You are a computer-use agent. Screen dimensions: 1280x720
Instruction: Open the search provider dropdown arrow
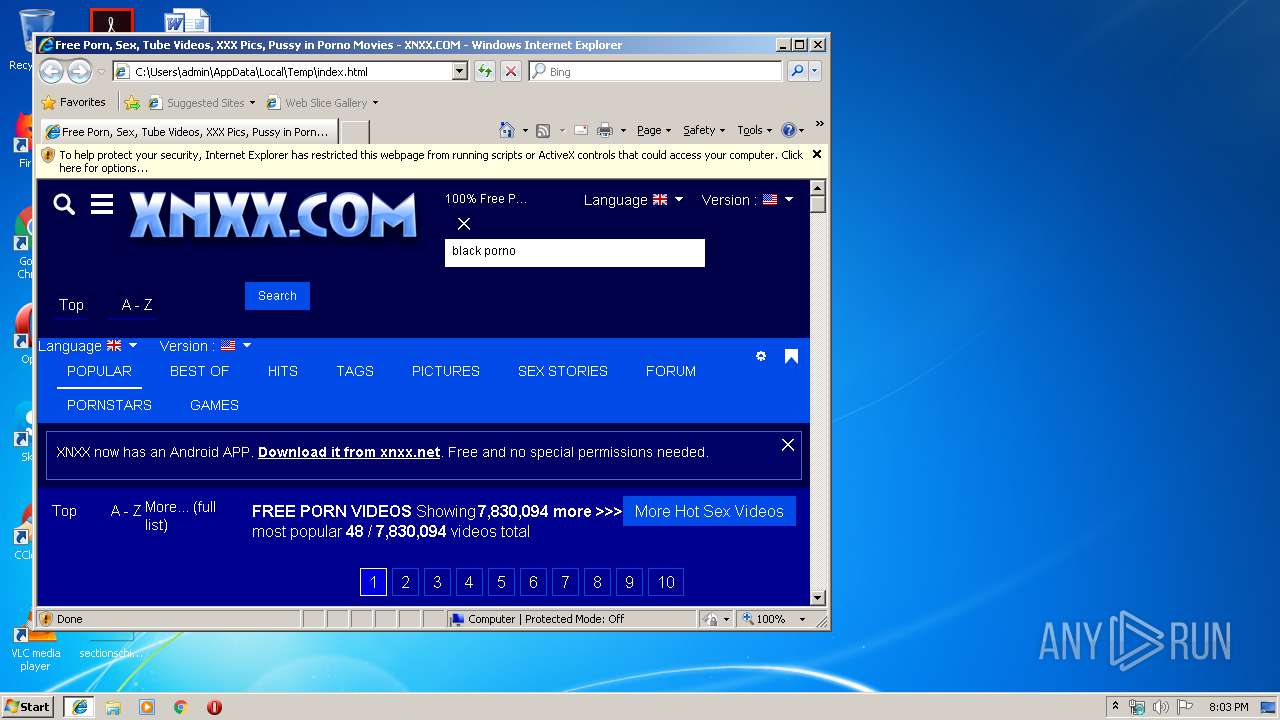point(815,71)
